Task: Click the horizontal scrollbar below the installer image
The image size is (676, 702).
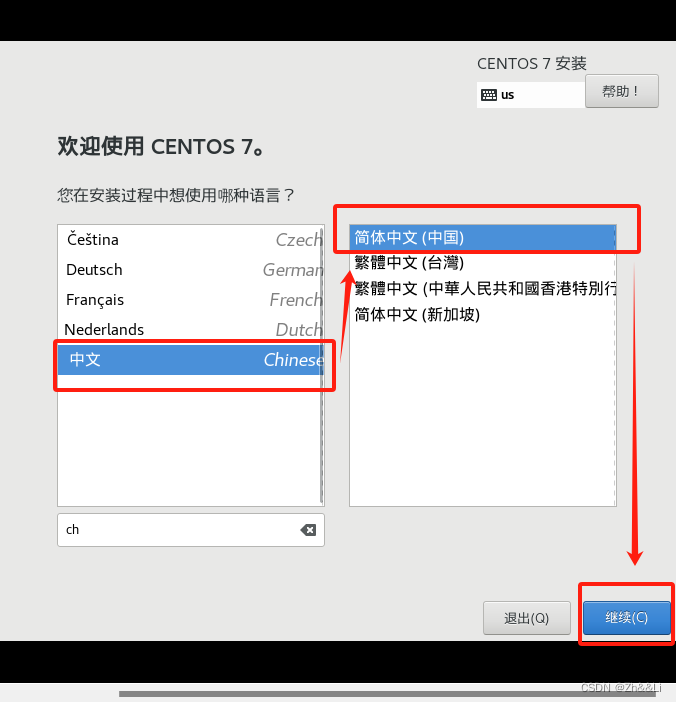Action: click(x=389, y=694)
